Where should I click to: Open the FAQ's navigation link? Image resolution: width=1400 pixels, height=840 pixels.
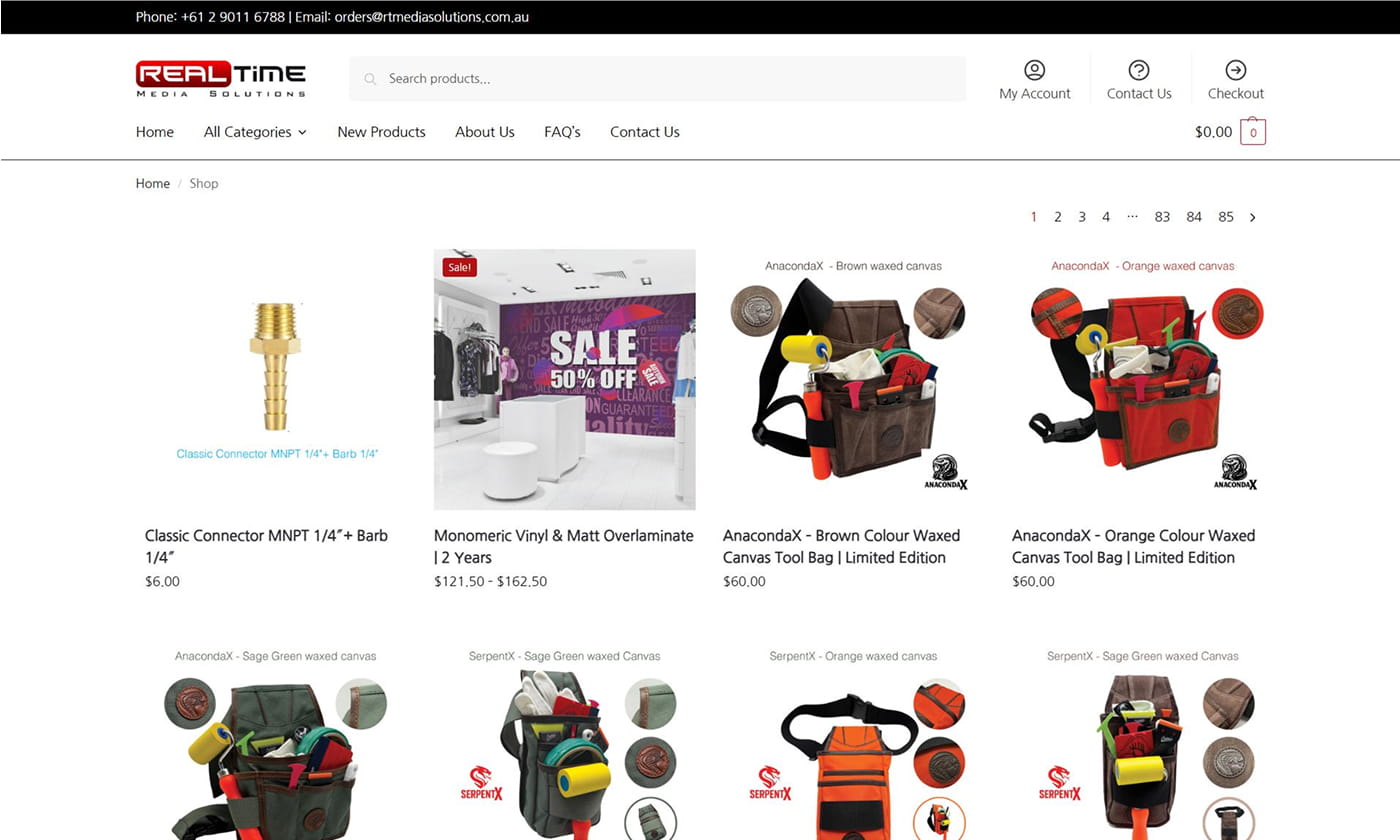(x=562, y=132)
